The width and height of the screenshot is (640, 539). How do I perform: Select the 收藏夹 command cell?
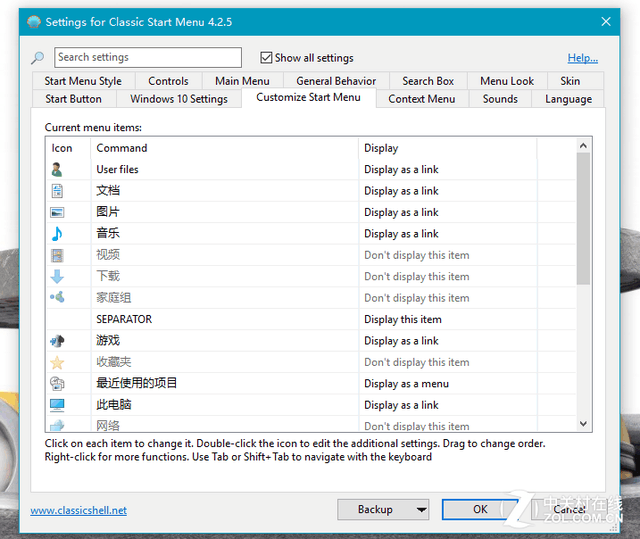(x=224, y=362)
